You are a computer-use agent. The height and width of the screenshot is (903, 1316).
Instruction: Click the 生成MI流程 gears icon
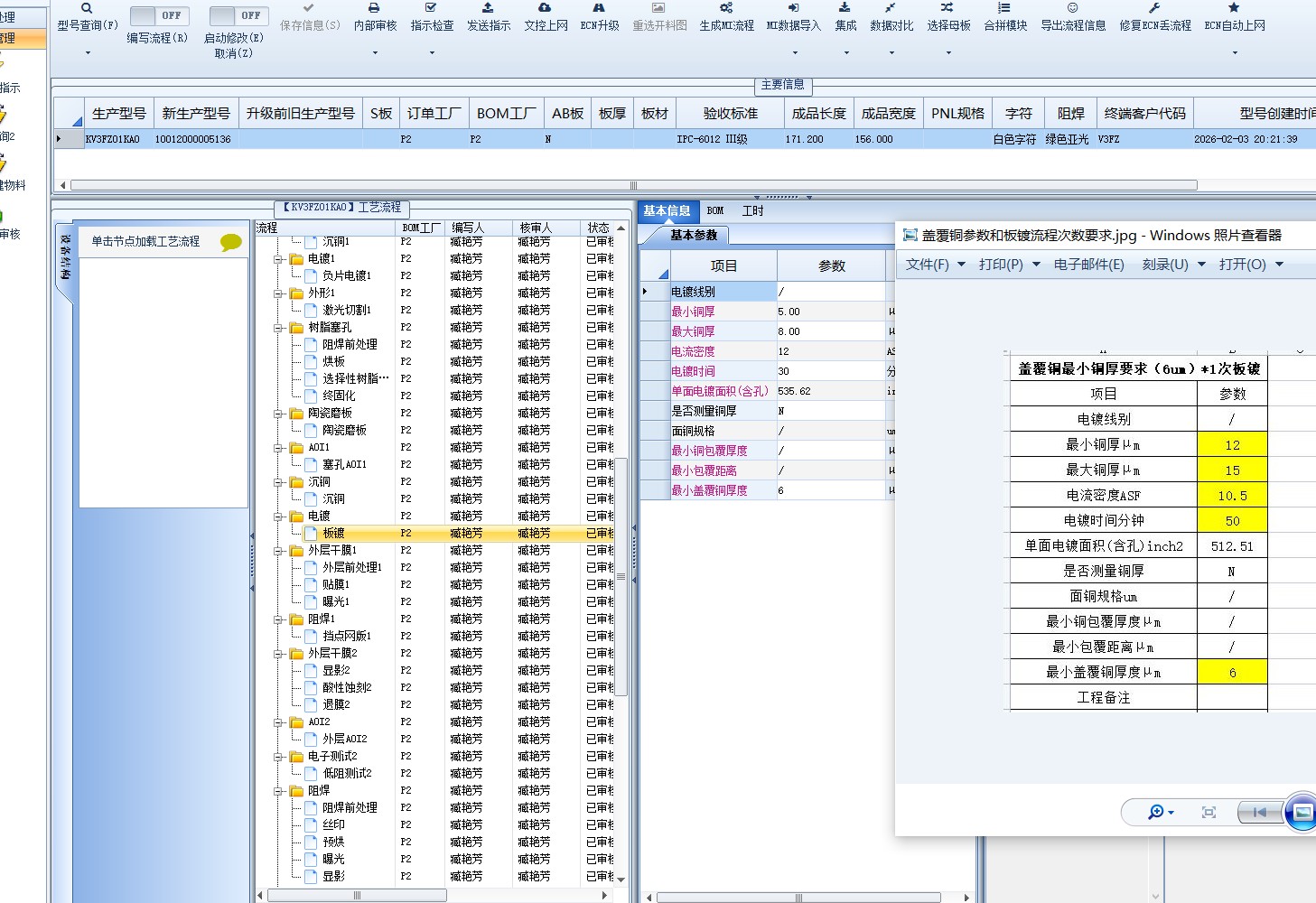[x=726, y=7]
